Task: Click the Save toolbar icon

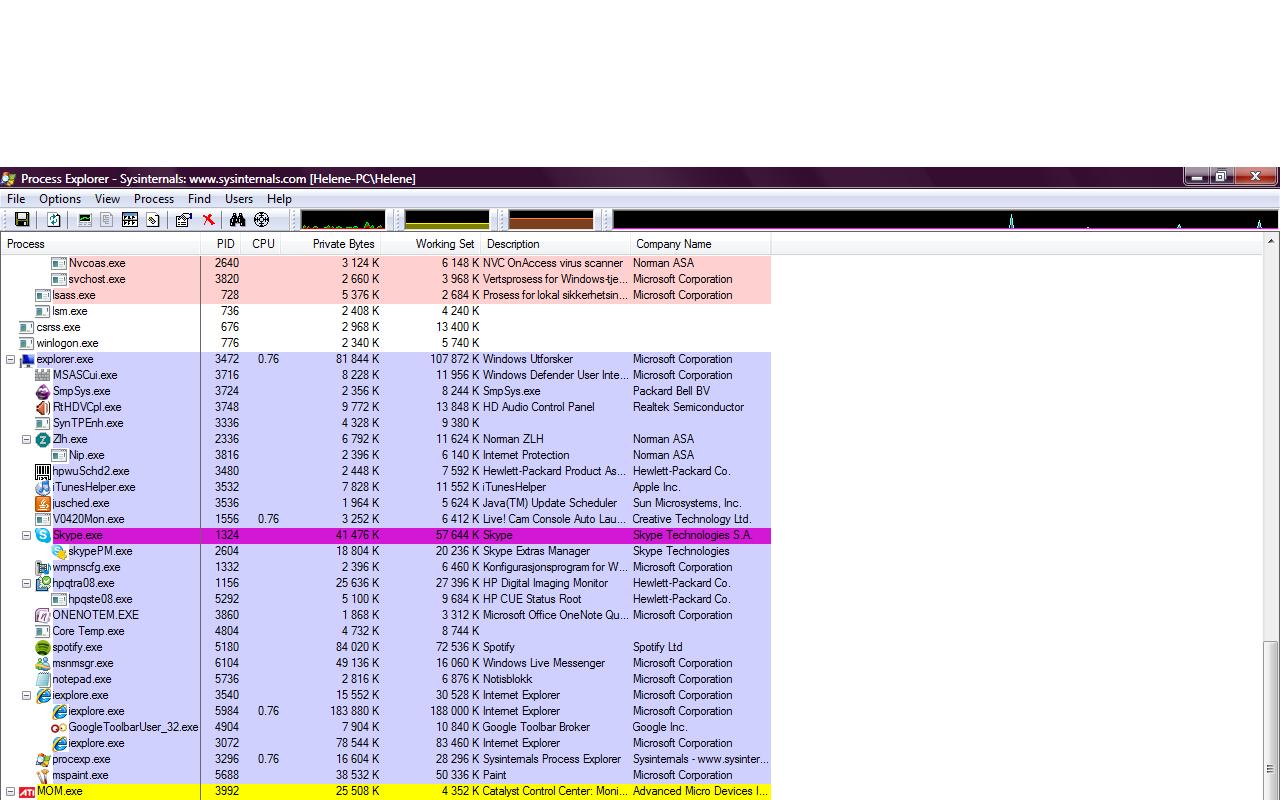Action: [22, 220]
